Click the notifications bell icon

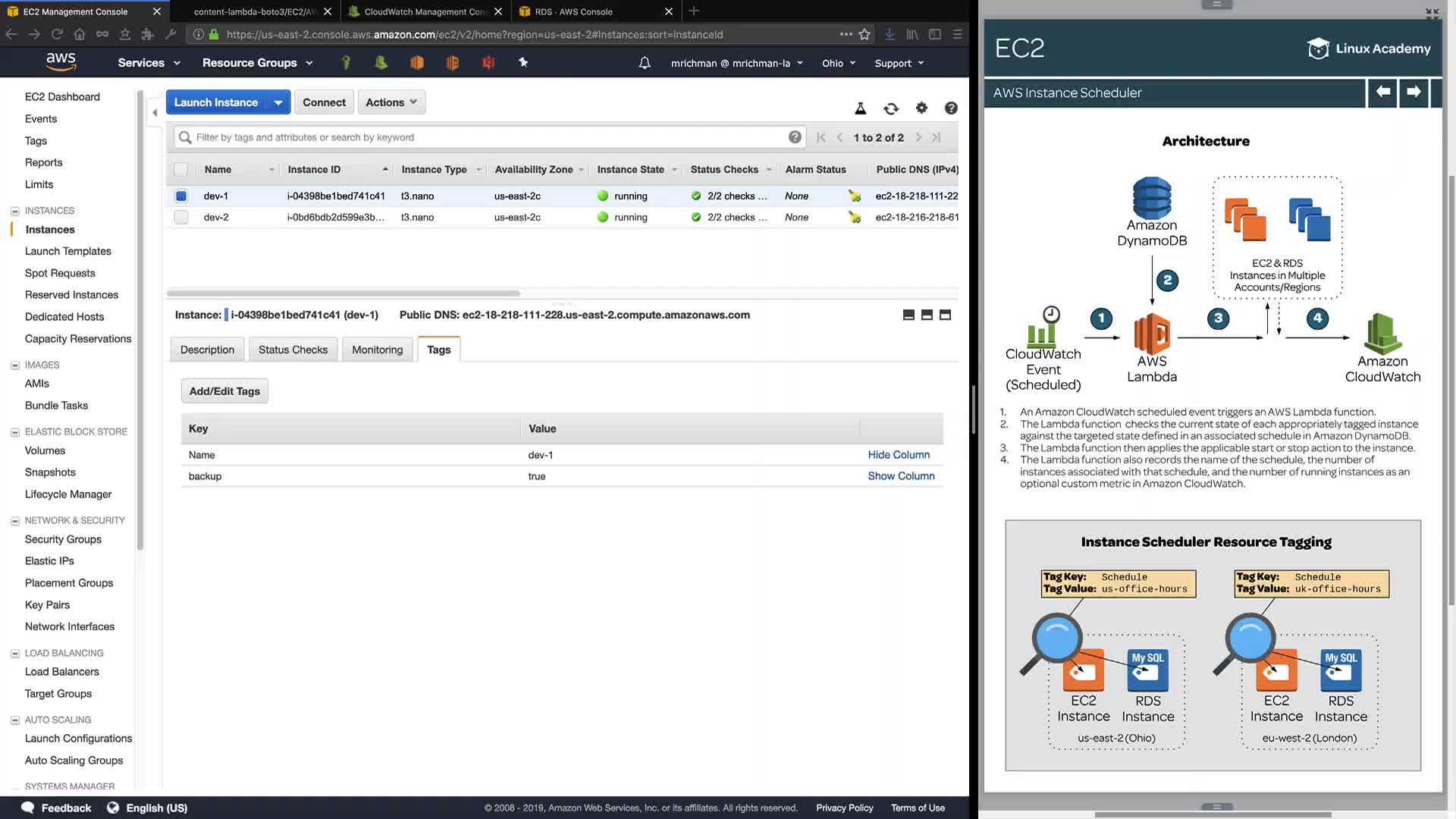click(645, 63)
